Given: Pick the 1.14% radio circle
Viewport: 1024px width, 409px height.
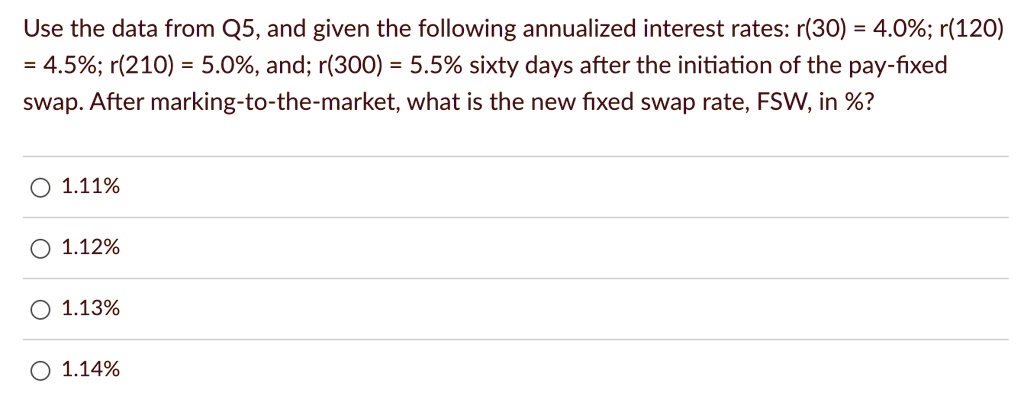Looking at the screenshot, I should click(40, 371).
